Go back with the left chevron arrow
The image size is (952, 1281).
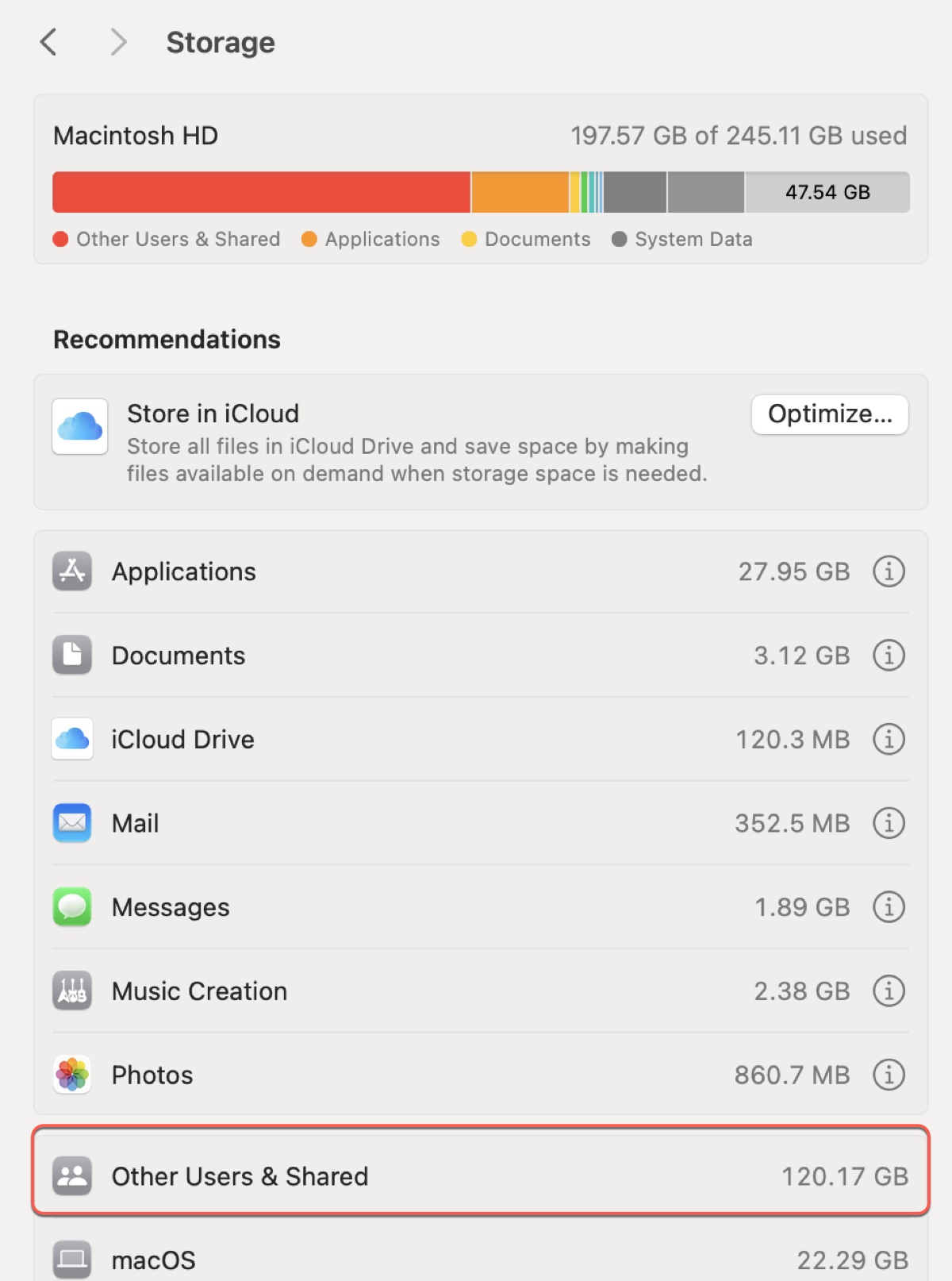[x=48, y=42]
